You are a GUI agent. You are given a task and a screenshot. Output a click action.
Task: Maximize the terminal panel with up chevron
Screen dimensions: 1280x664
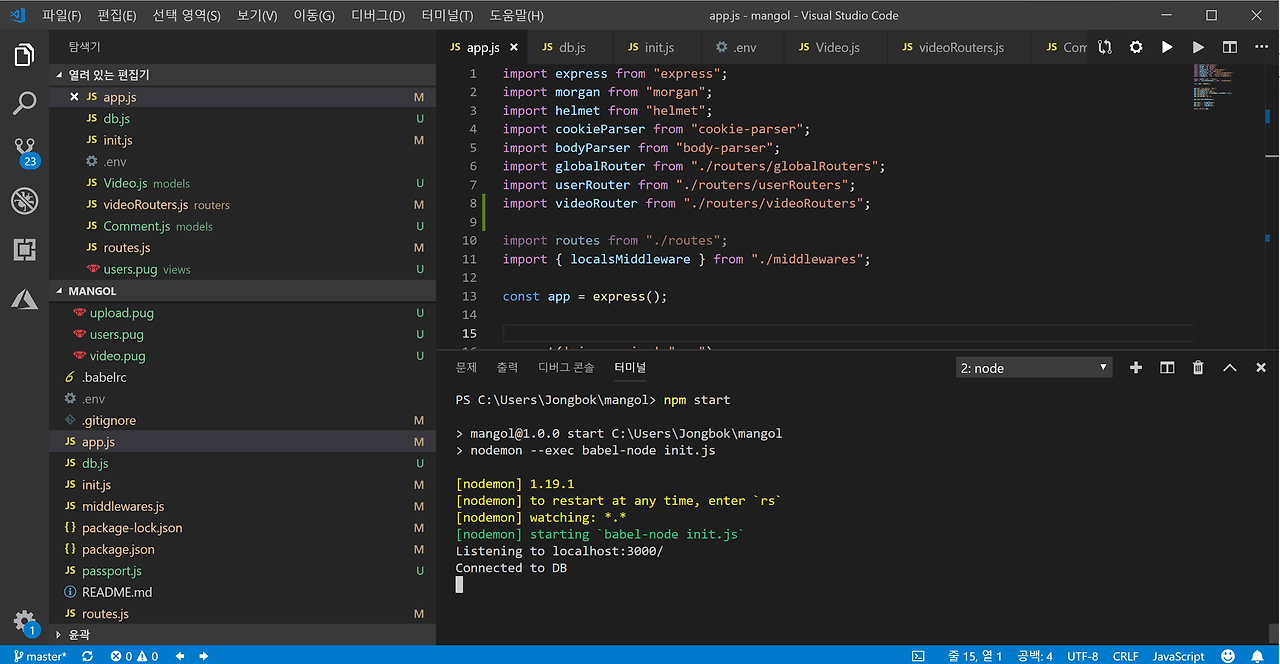click(x=1230, y=368)
